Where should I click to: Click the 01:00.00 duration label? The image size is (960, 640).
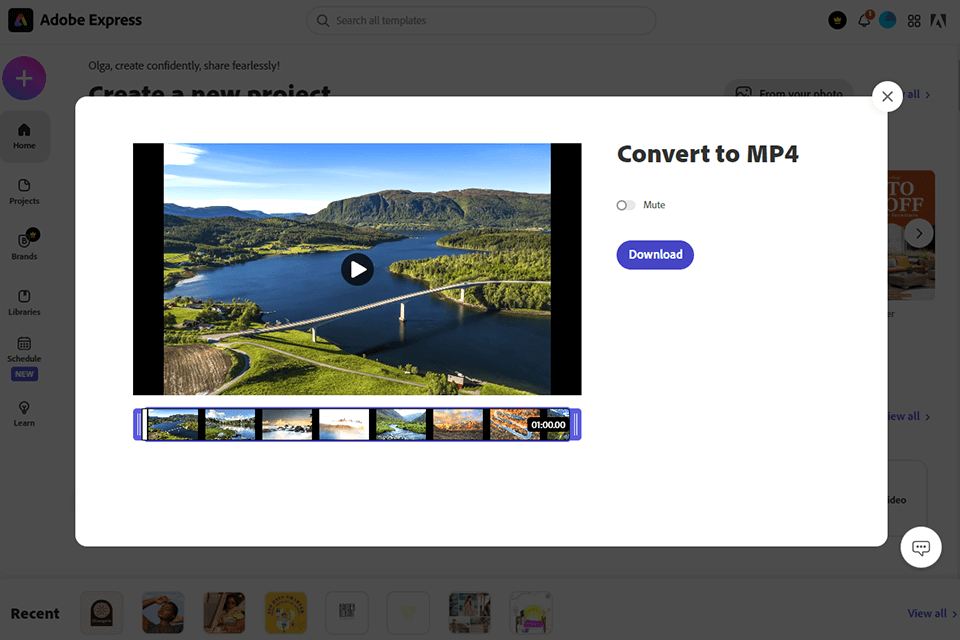(548, 424)
